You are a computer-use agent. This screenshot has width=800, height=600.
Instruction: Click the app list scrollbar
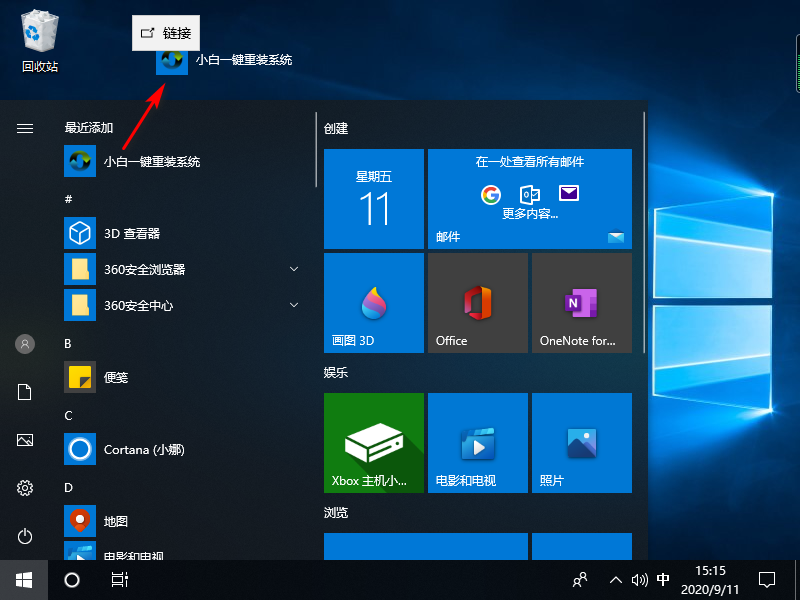coord(316,149)
